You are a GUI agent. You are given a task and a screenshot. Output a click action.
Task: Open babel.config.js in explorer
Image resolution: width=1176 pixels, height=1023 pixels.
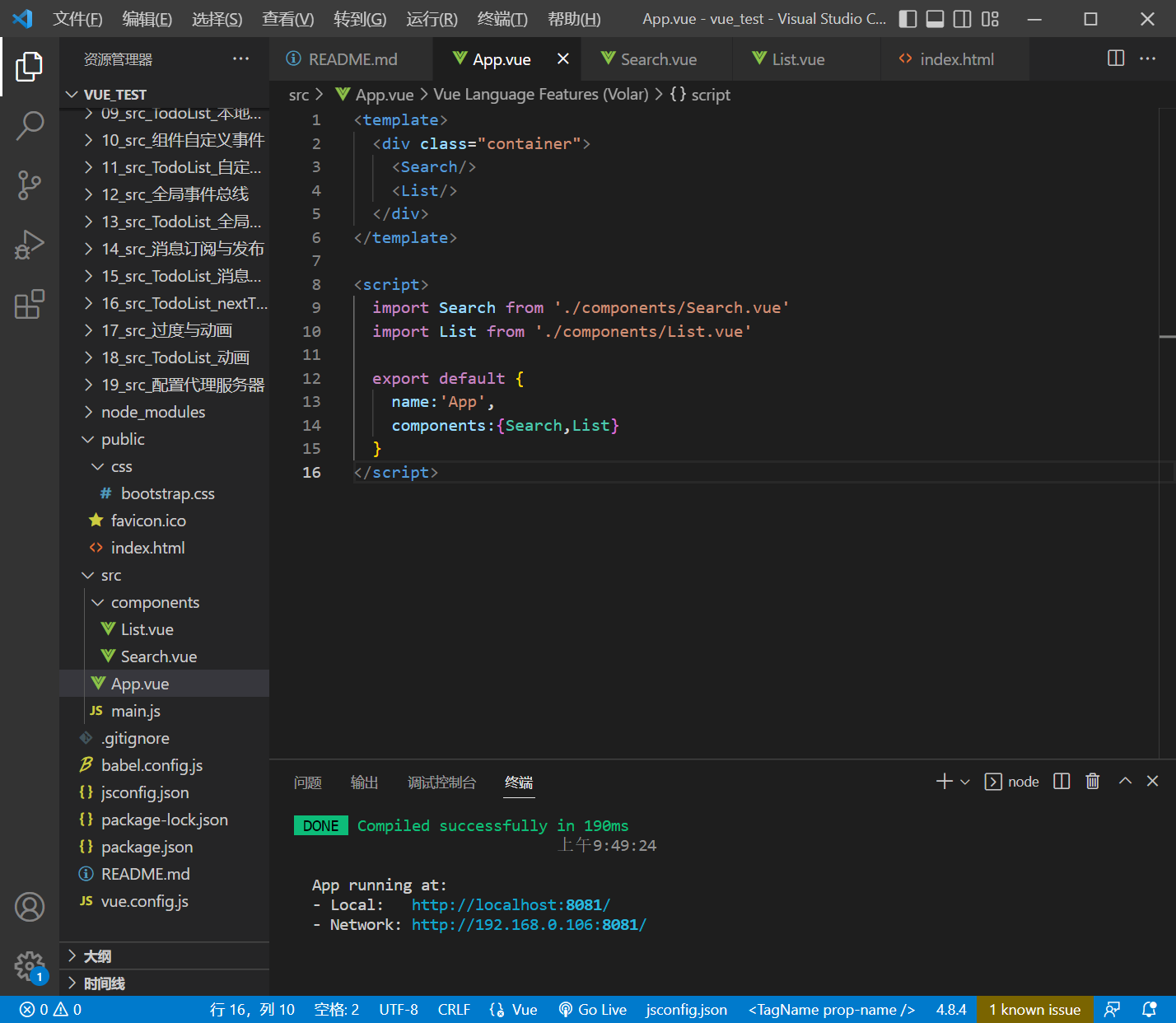(x=165, y=765)
